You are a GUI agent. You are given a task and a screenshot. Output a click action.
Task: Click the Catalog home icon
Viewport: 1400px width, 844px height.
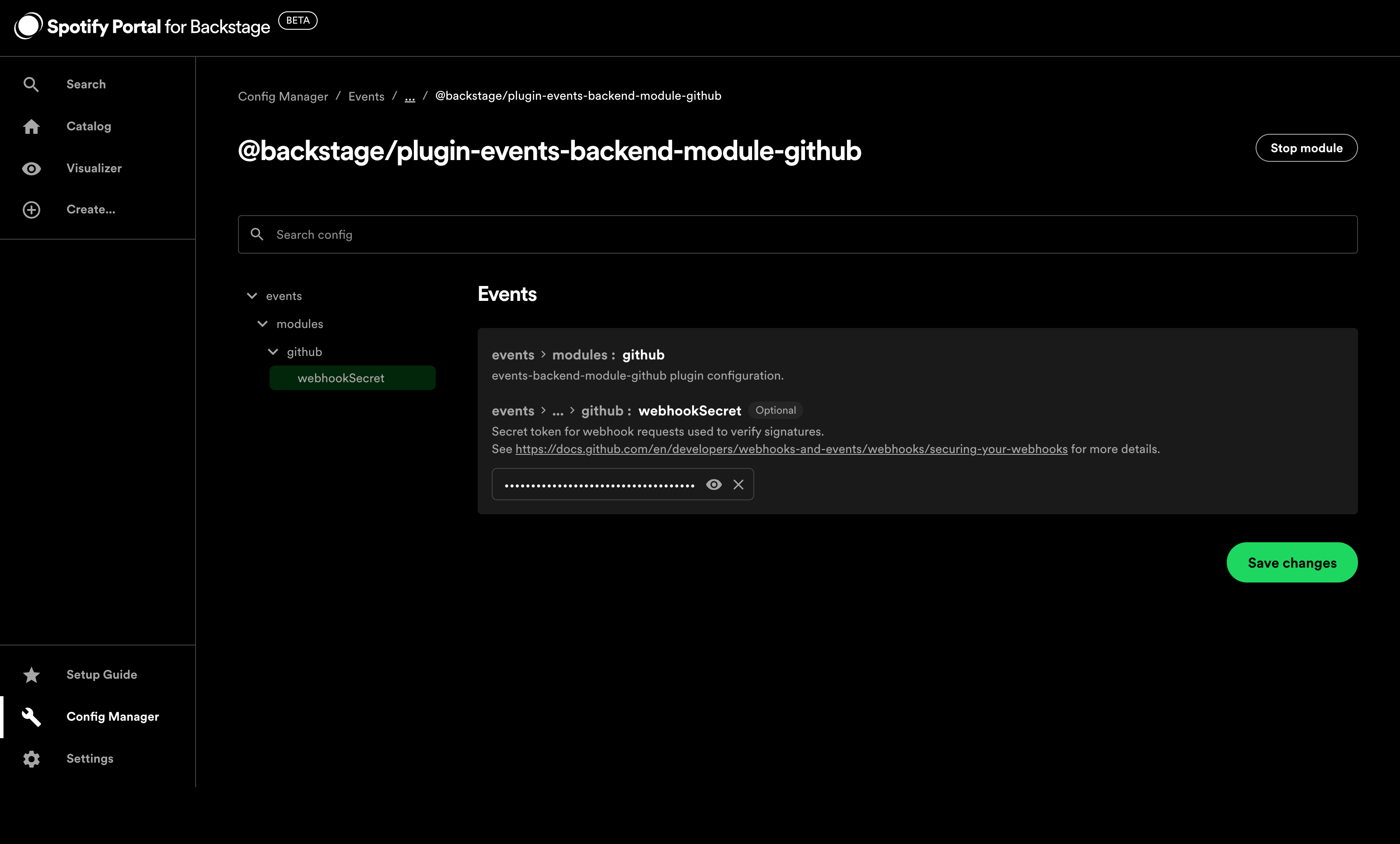point(31,126)
